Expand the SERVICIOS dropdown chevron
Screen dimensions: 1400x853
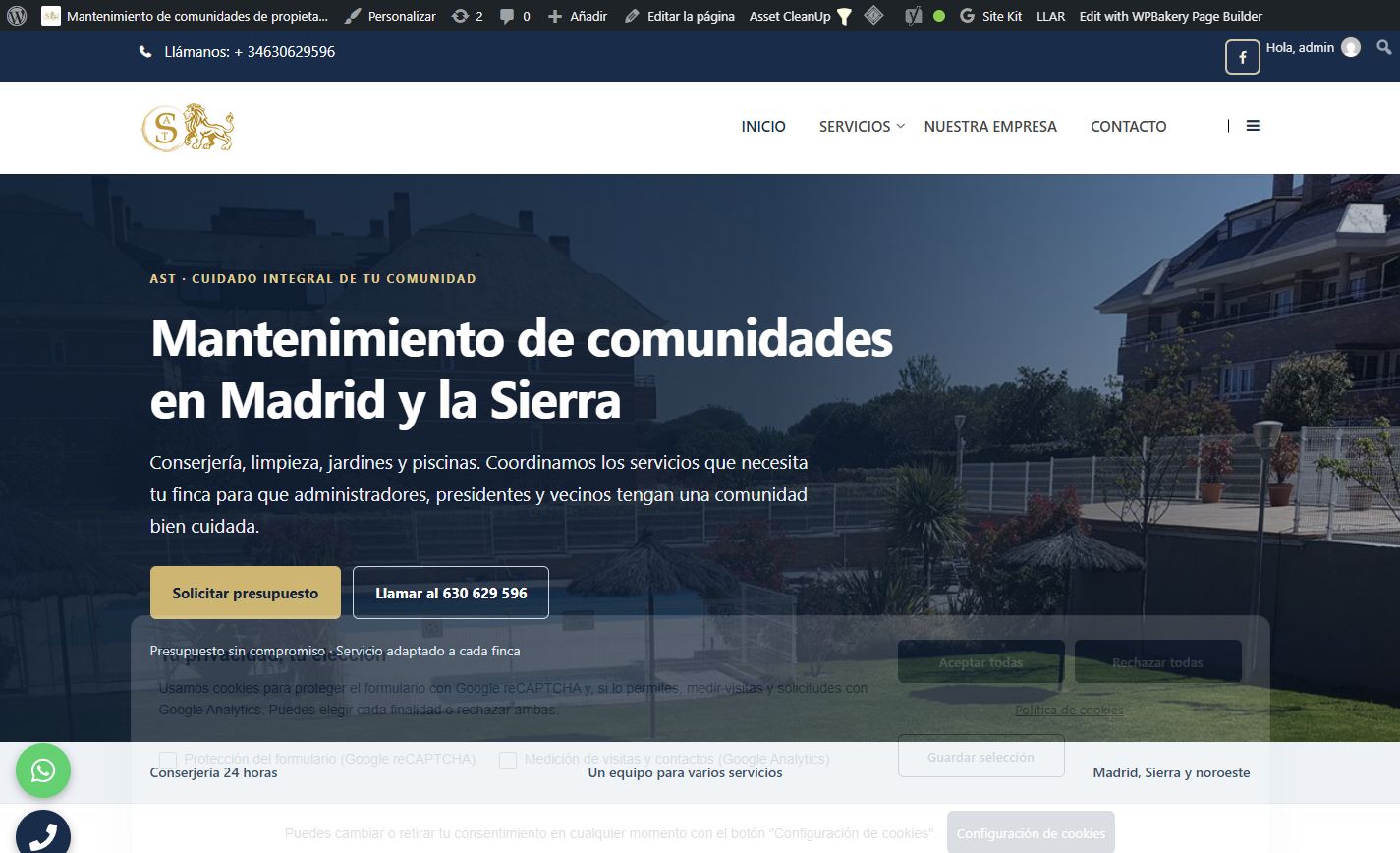pos(900,126)
